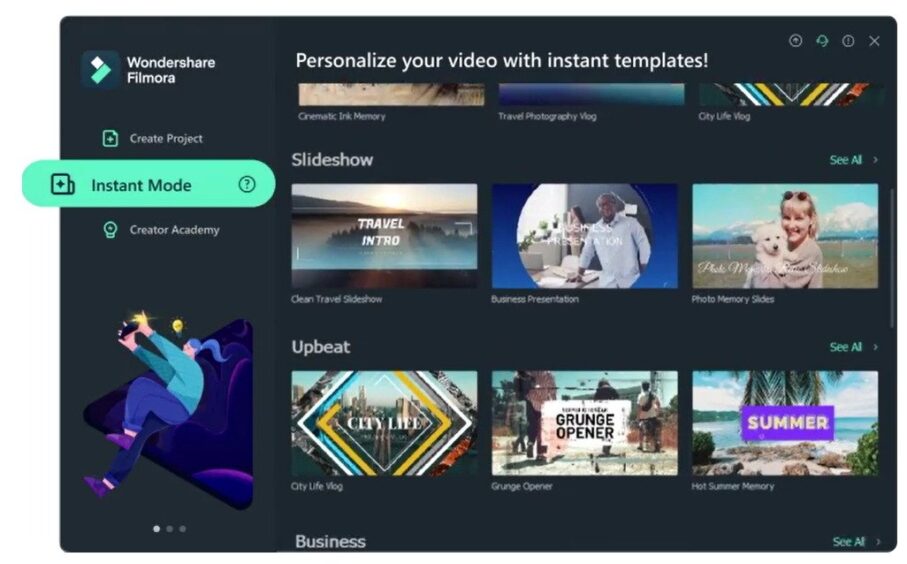Choose the Business Presentation template
Screen dimensions: 907x564
coord(584,236)
